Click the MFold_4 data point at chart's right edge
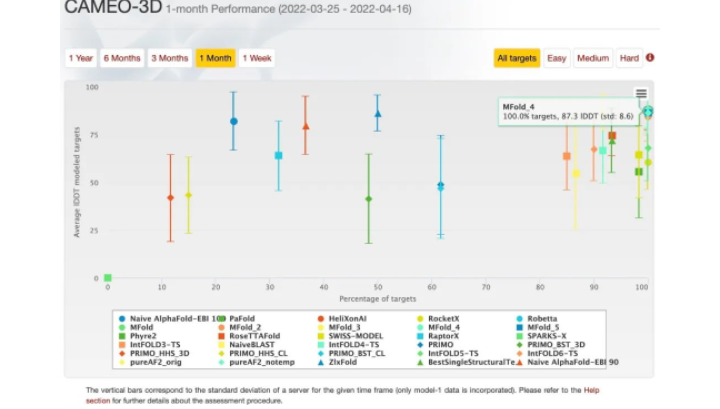This screenshot has height=409, width=720. pyautogui.click(x=648, y=111)
